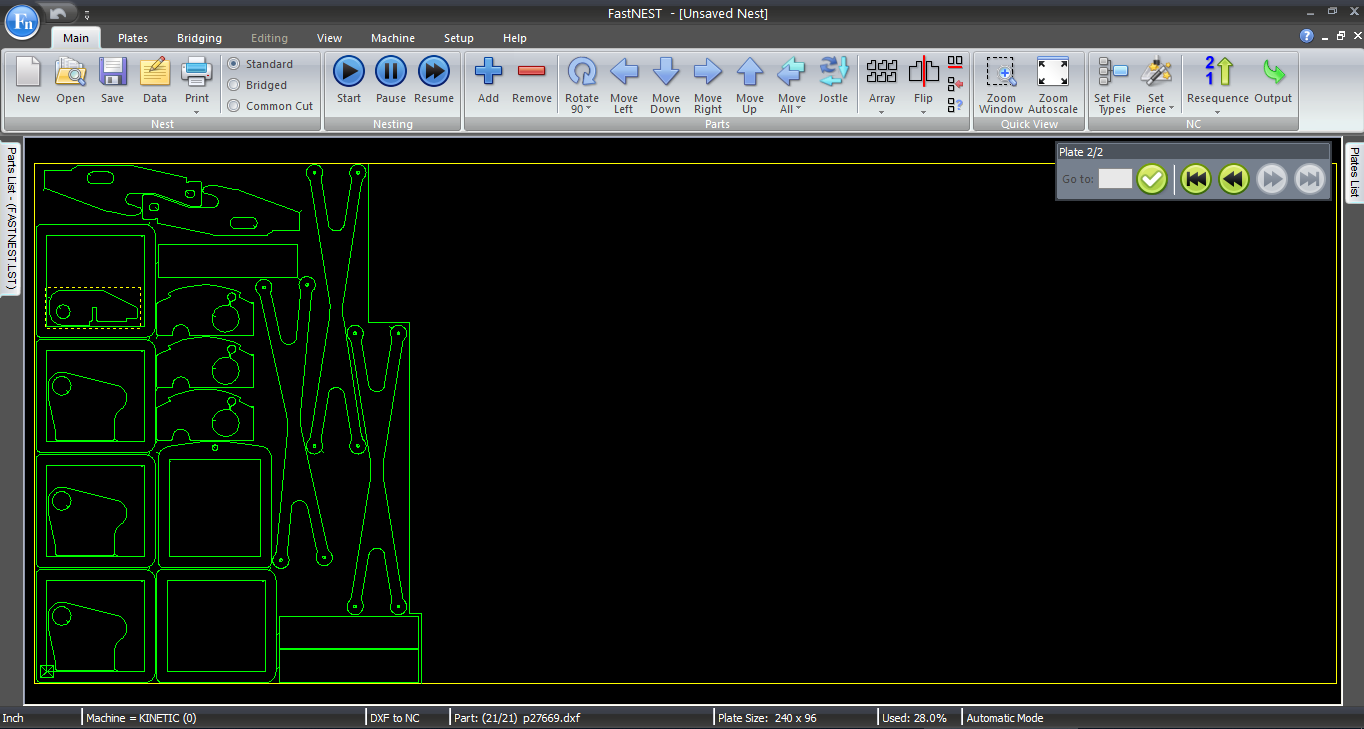Open the Setup ribbon tab
Screen dimensions: 1364x729
459,38
